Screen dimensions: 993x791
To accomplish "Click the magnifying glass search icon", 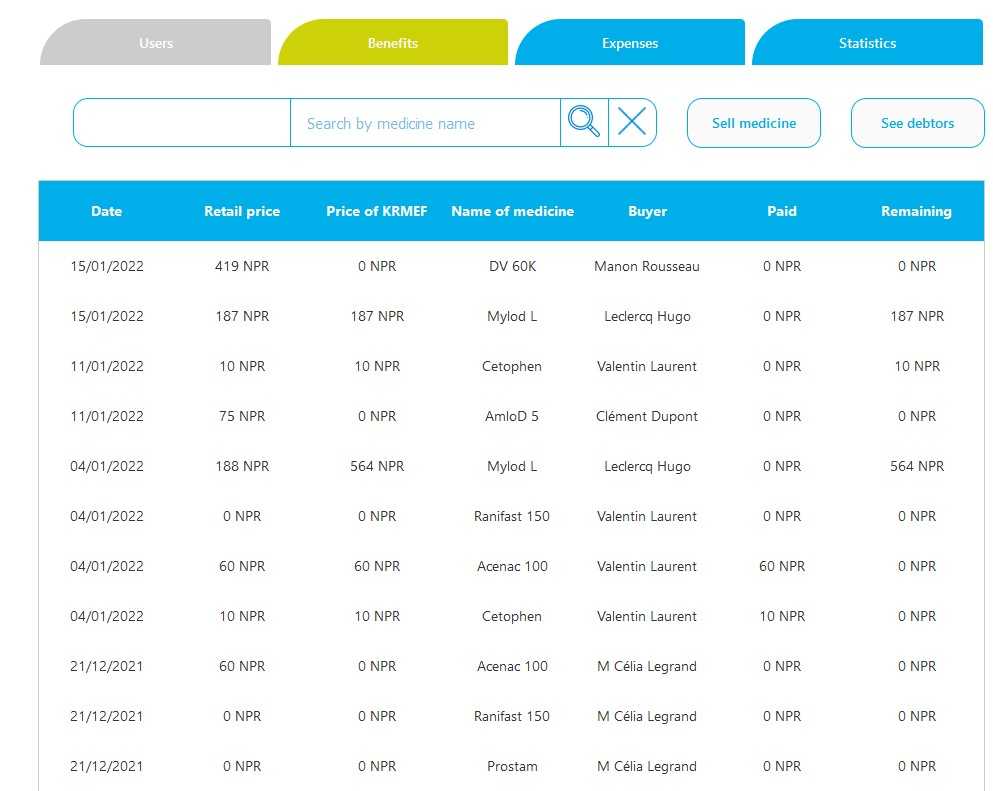I will 584,123.
